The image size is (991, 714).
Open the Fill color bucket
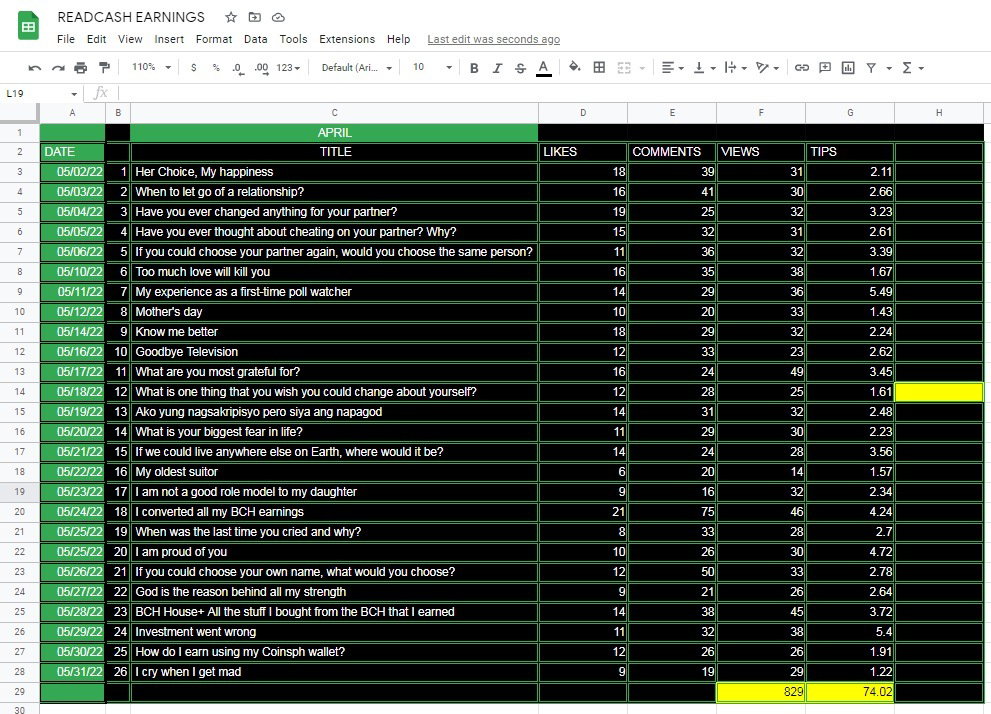575,67
